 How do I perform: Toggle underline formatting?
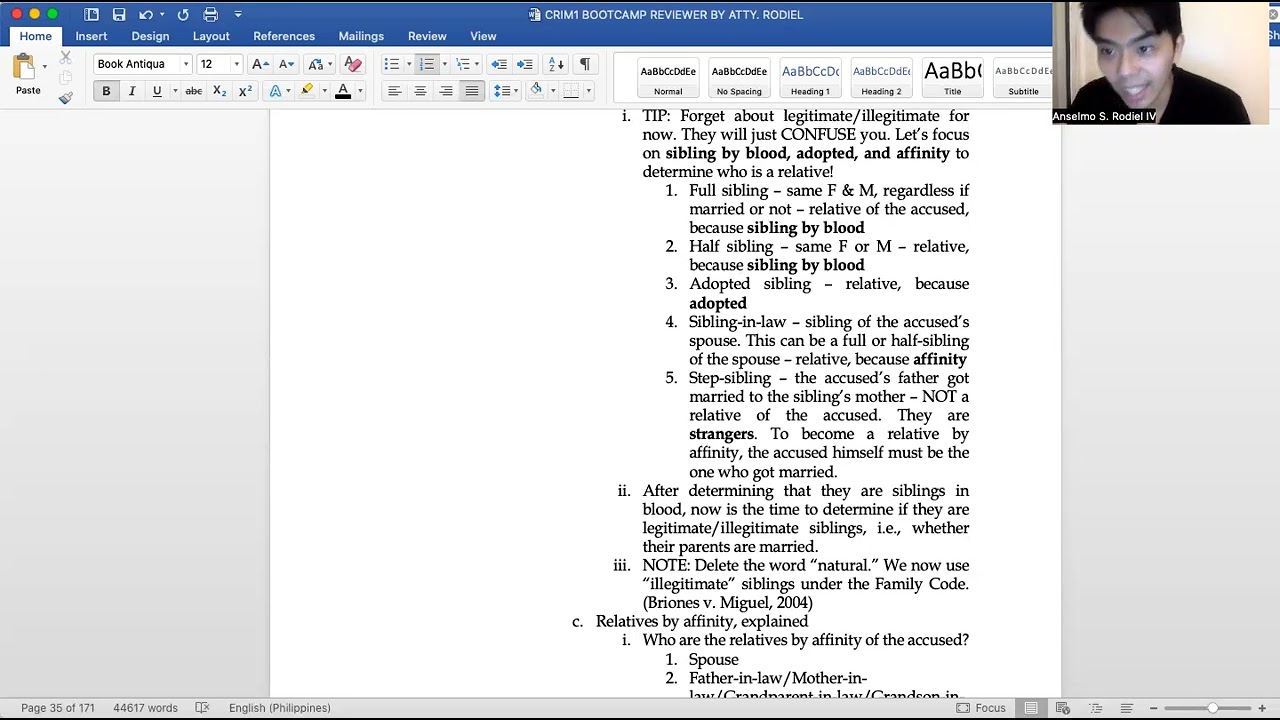click(157, 91)
